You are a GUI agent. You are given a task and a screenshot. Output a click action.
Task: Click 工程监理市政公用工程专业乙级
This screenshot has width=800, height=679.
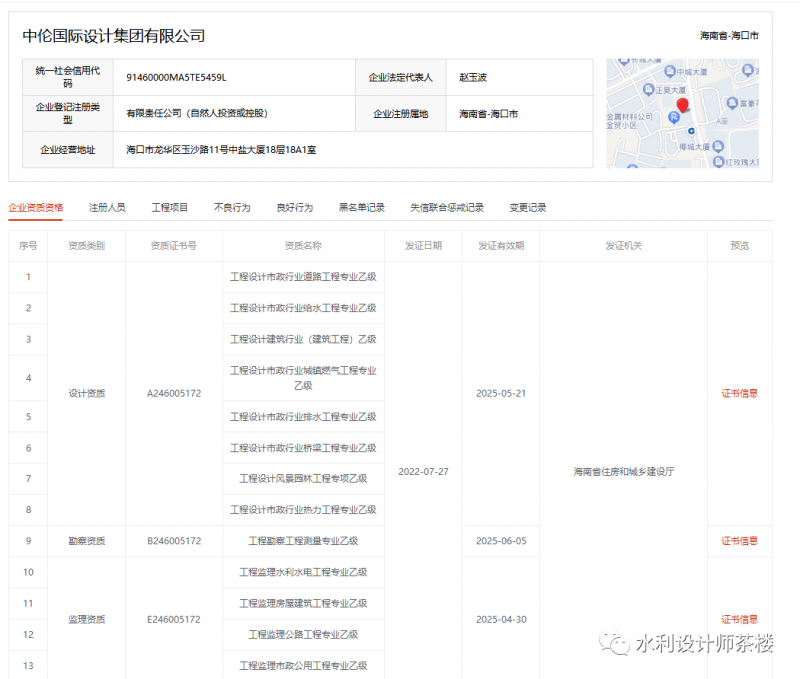pos(303,666)
